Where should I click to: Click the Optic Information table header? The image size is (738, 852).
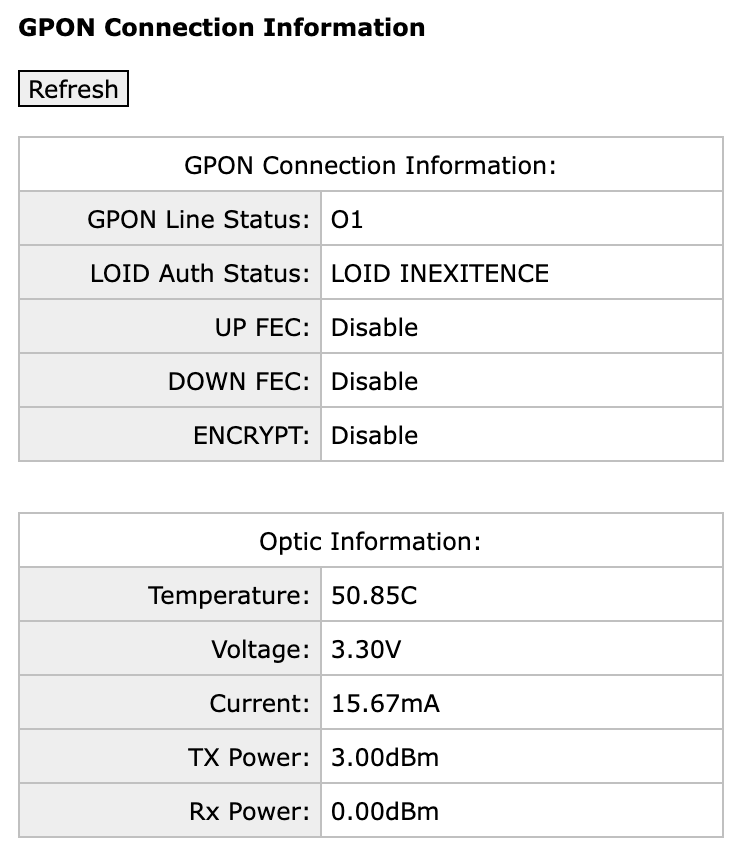coord(371,541)
